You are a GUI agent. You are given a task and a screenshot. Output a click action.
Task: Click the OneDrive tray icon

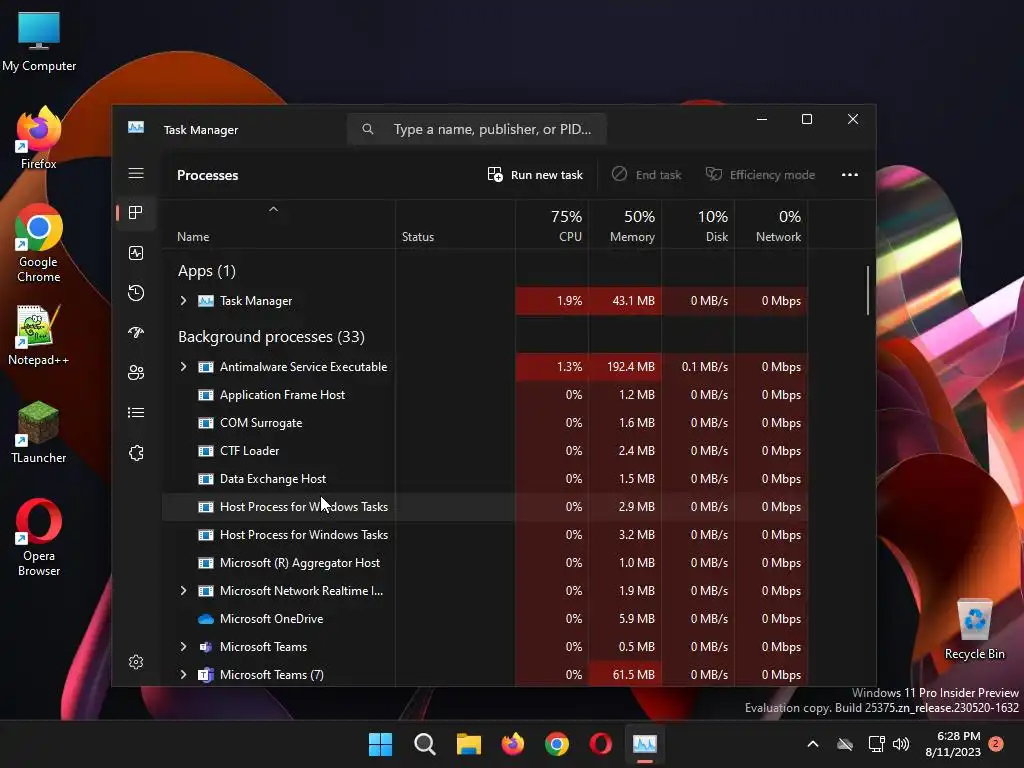point(845,744)
